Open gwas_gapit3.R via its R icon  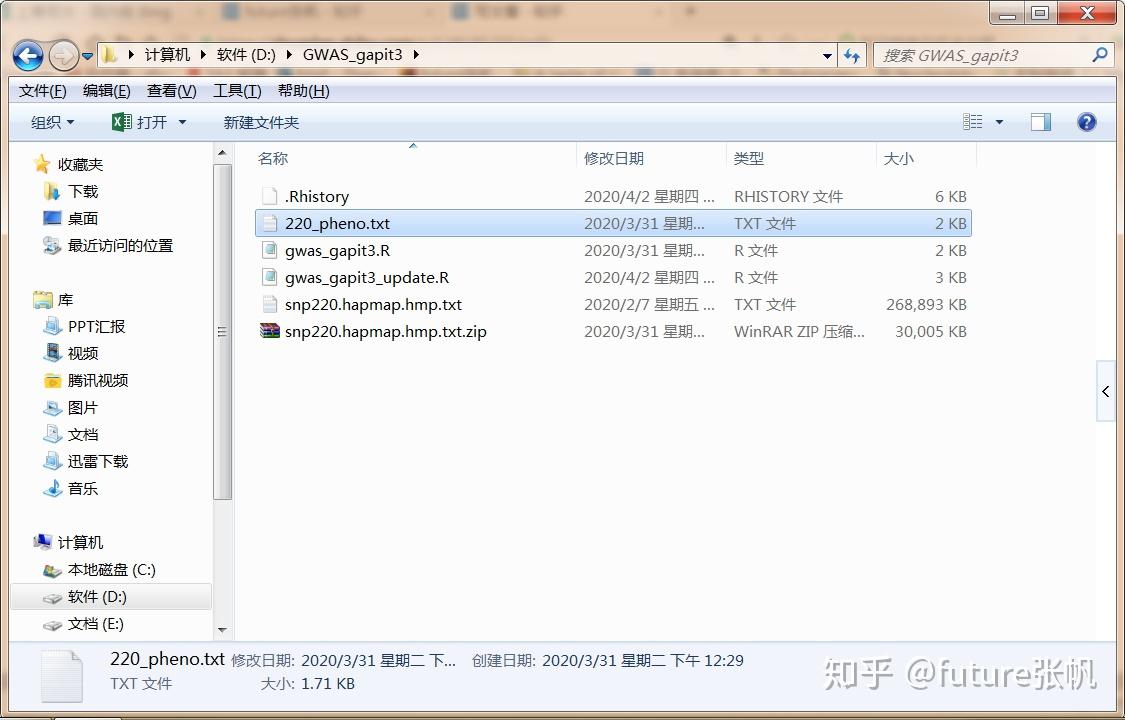[x=270, y=250]
